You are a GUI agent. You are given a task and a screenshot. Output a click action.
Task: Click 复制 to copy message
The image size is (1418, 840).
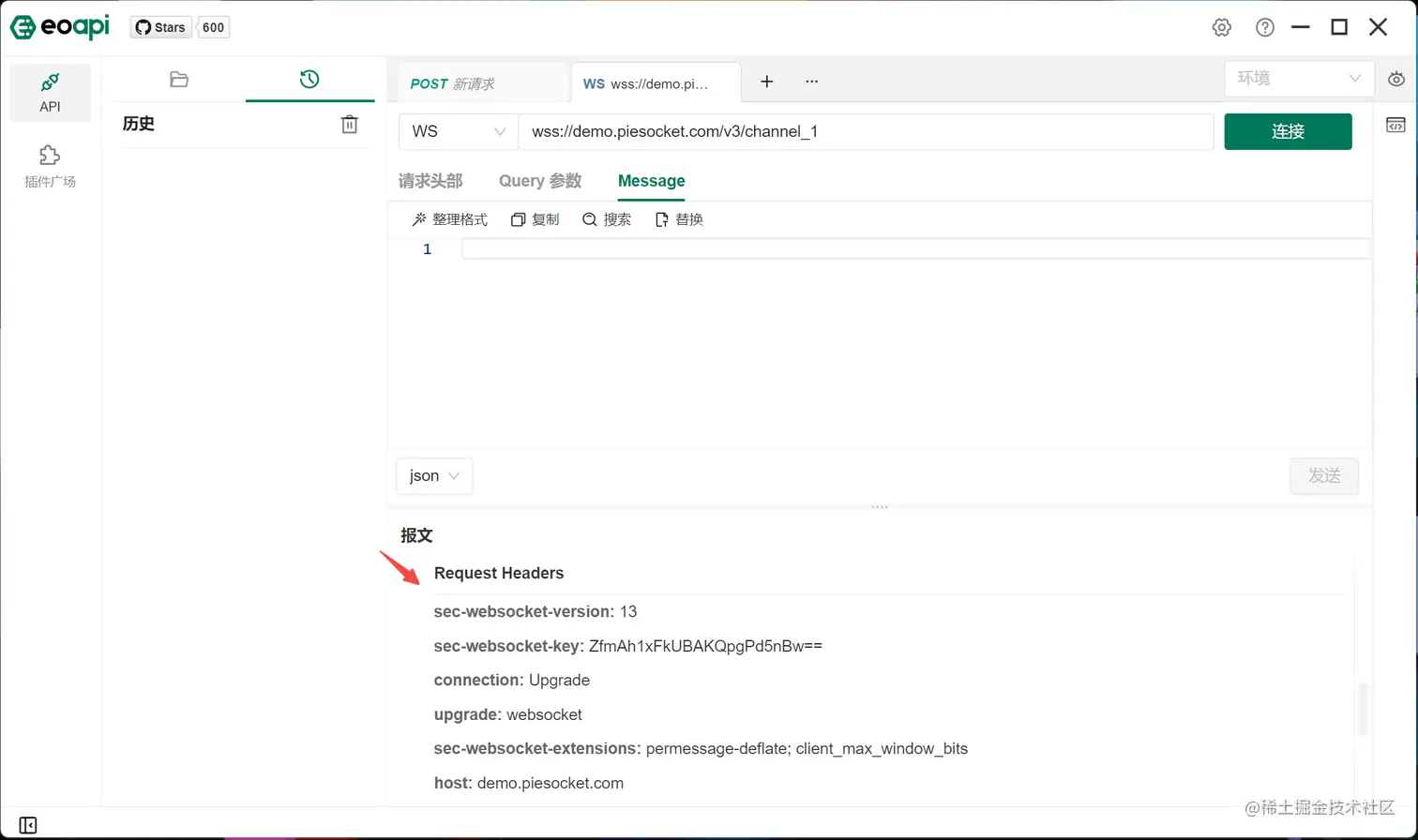coord(536,219)
